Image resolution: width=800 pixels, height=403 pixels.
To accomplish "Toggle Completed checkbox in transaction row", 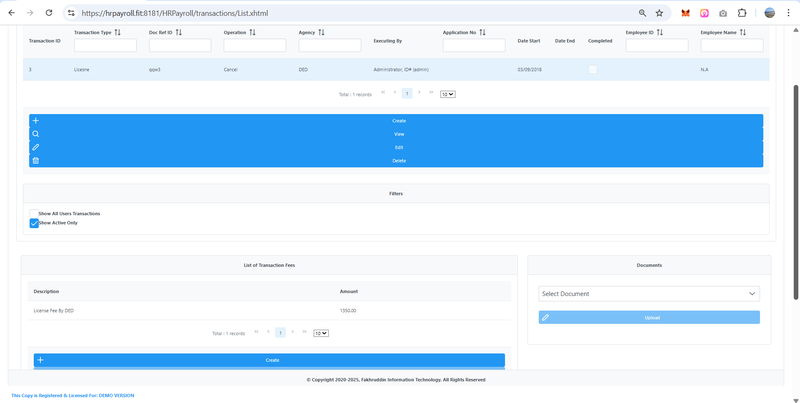I will pos(593,69).
